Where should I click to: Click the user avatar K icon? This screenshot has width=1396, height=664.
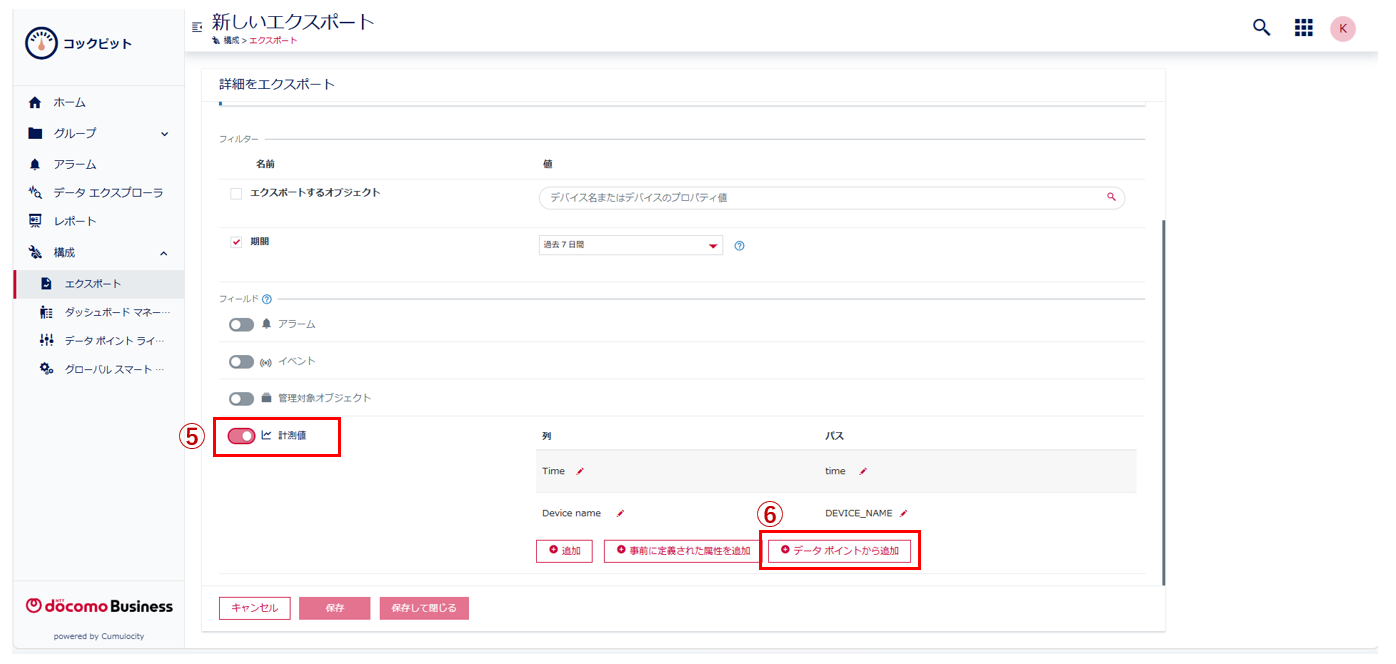pos(1342,28)
